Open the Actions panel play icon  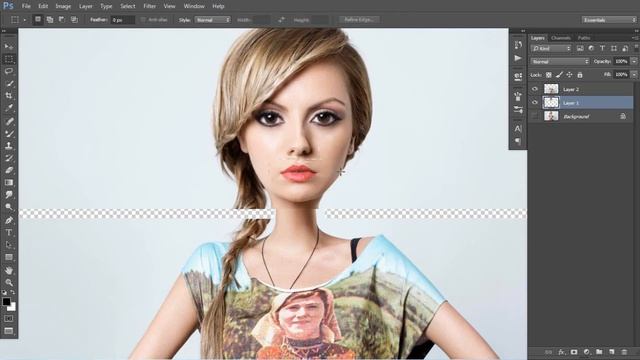pyautogui.click(x=518, y=58)
